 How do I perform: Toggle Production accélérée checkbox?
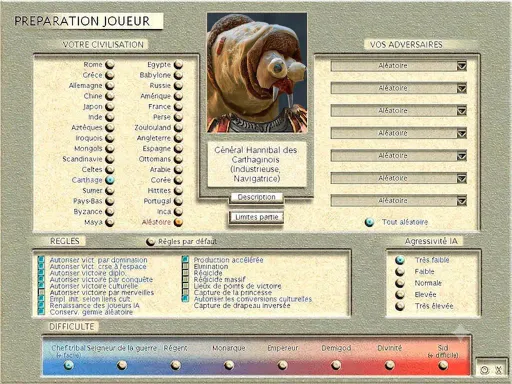point(185,260)
